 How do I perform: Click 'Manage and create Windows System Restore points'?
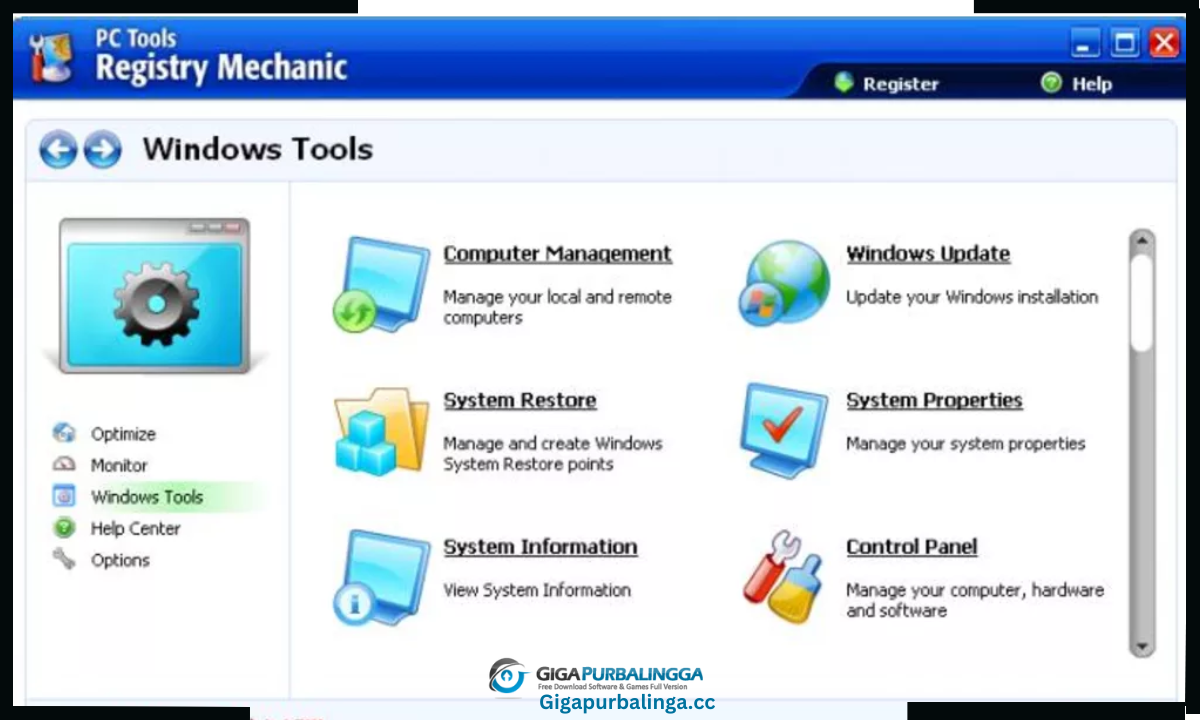553,454
